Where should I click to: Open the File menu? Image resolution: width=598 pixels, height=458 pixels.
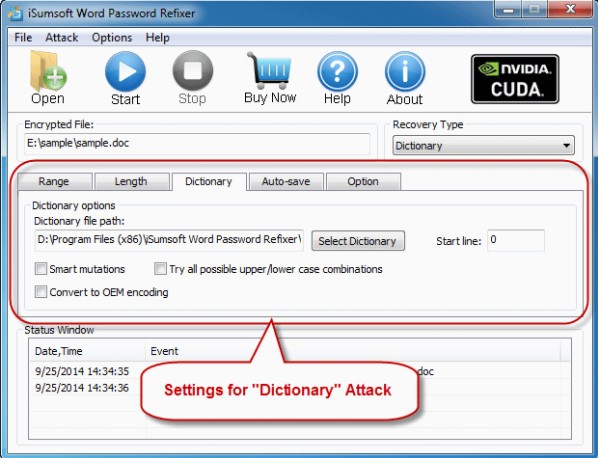click(23, 37)
